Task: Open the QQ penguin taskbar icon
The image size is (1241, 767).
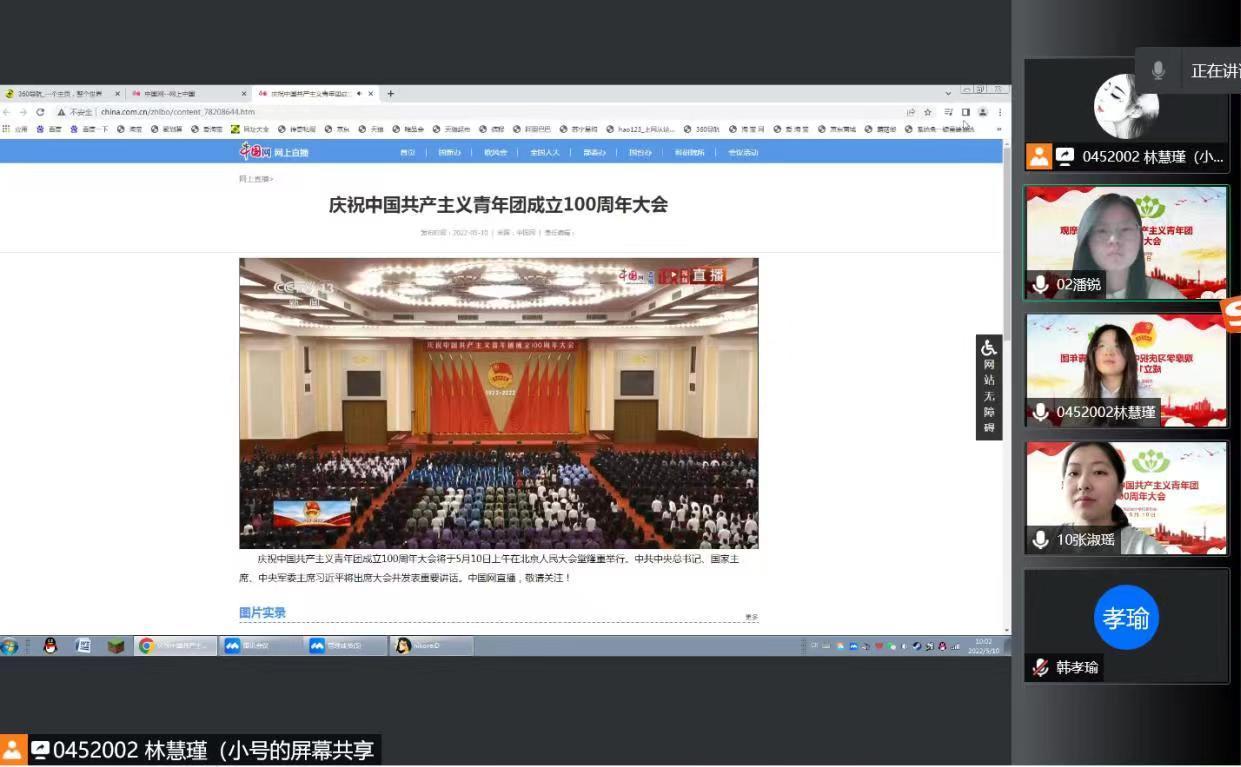Action: pyautogui.click(x=50, y=646)
